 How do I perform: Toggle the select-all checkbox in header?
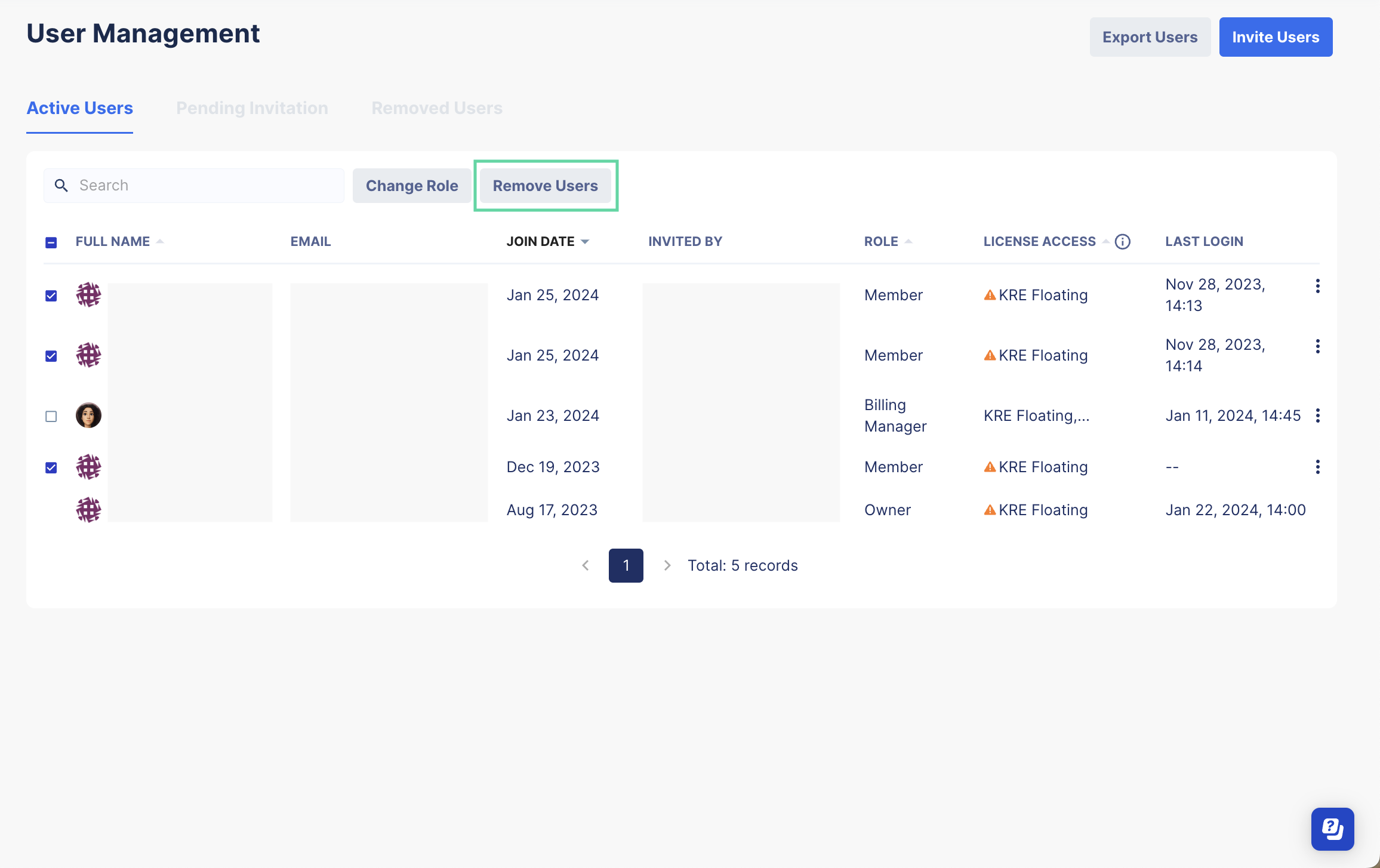(x=51, y=241)
